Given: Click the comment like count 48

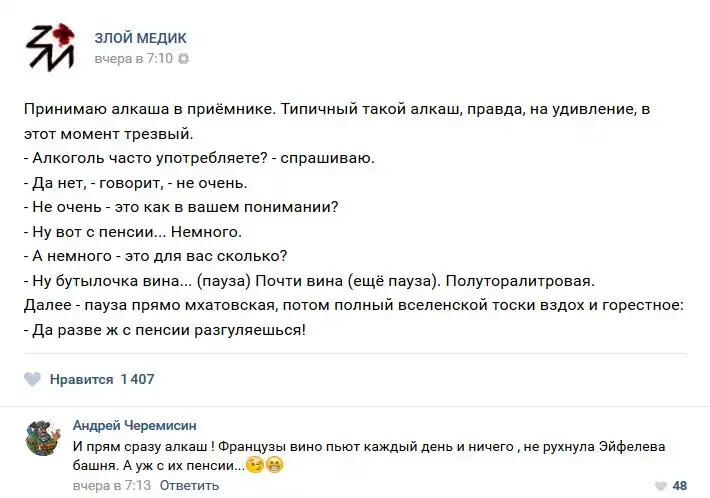Looking at the screenshot, I should click(679, 486).
